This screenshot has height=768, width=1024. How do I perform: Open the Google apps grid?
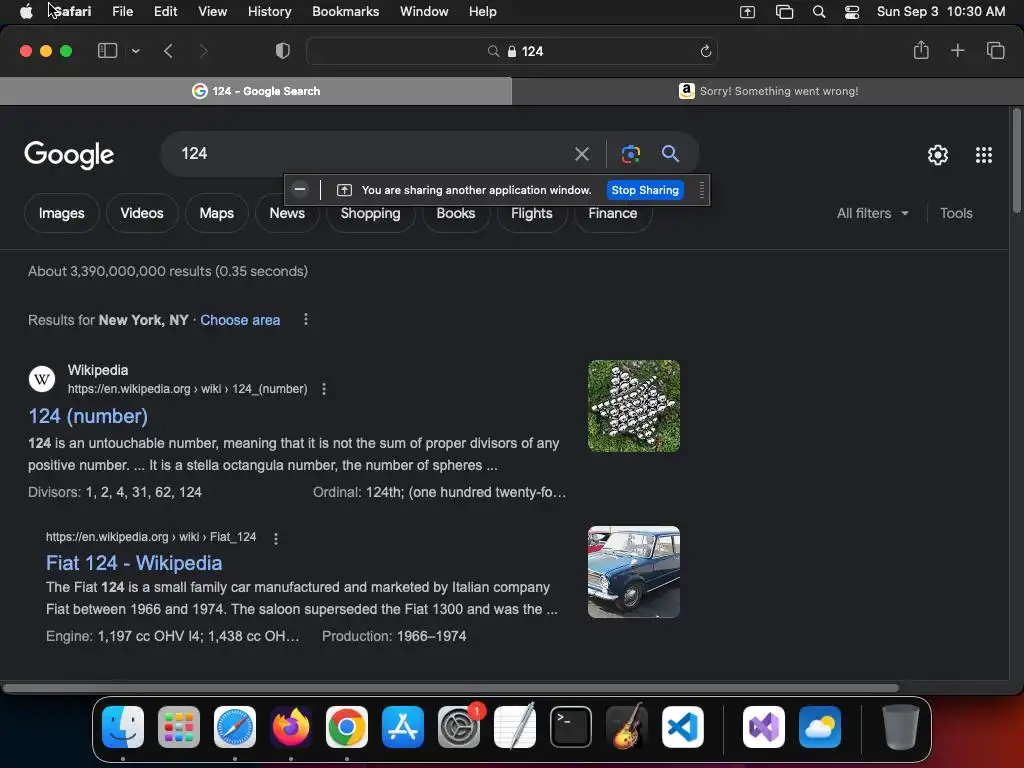point(984,155)
